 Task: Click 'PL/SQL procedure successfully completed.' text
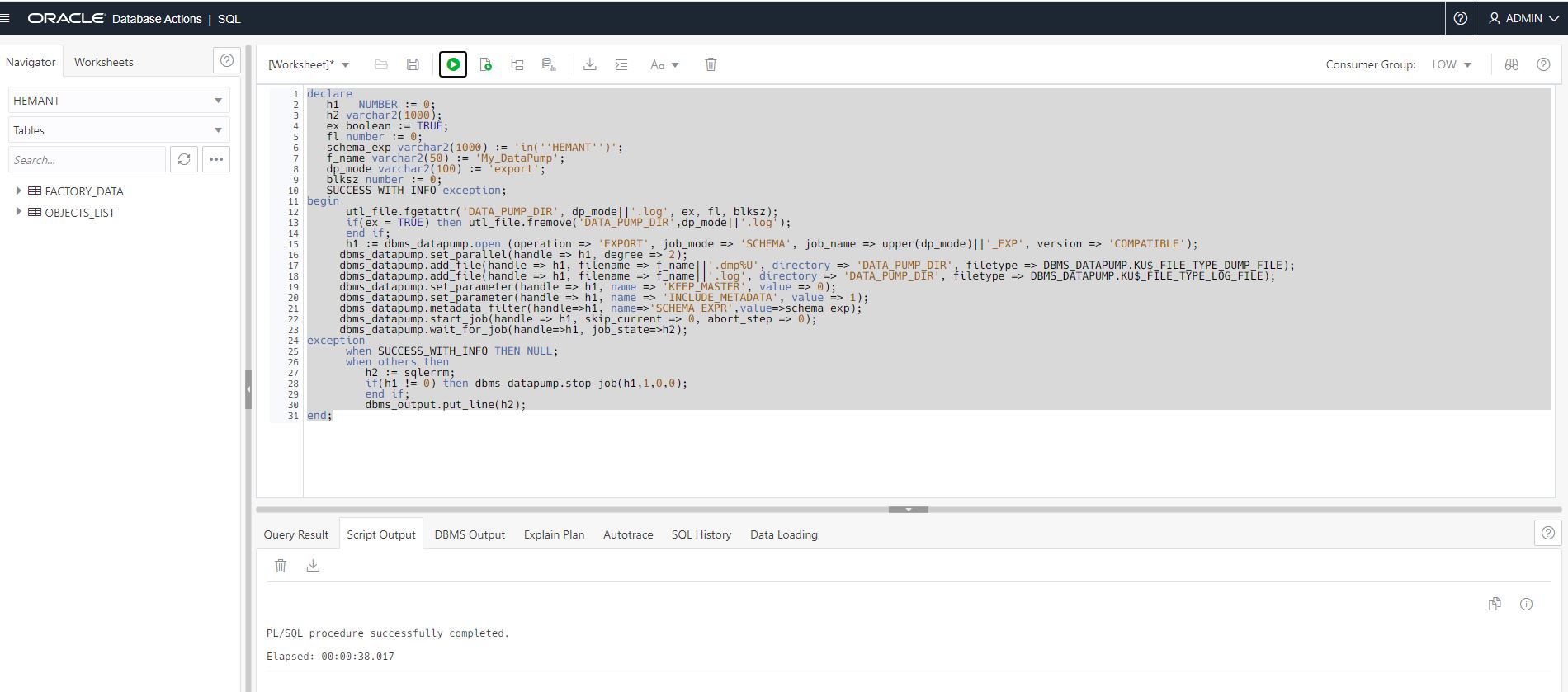(x=388, y=633)
